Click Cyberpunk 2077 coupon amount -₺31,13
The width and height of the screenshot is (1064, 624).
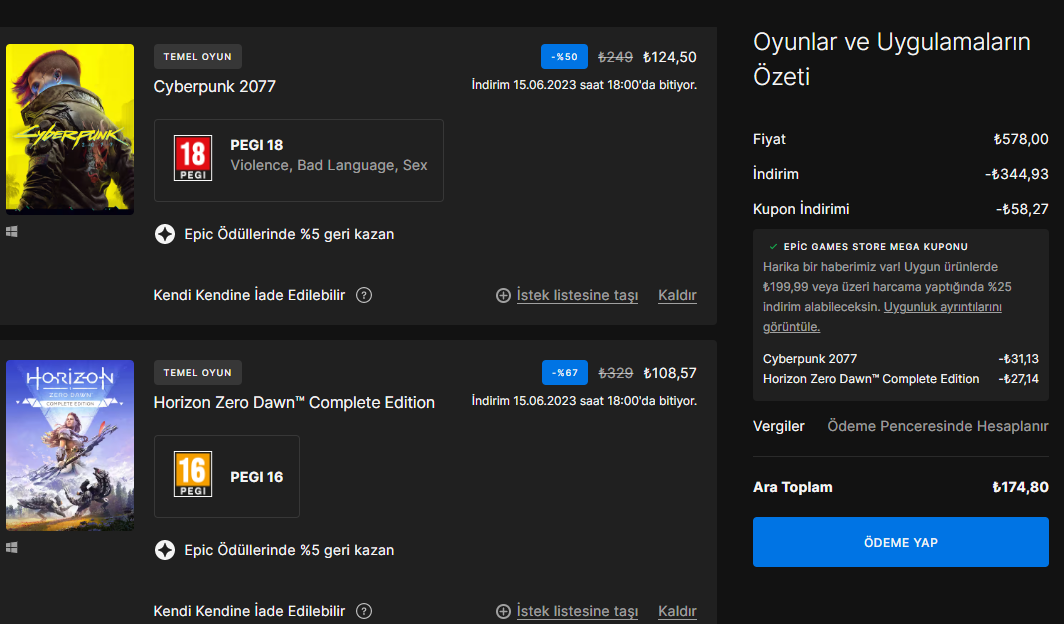tap(1018, 359)
